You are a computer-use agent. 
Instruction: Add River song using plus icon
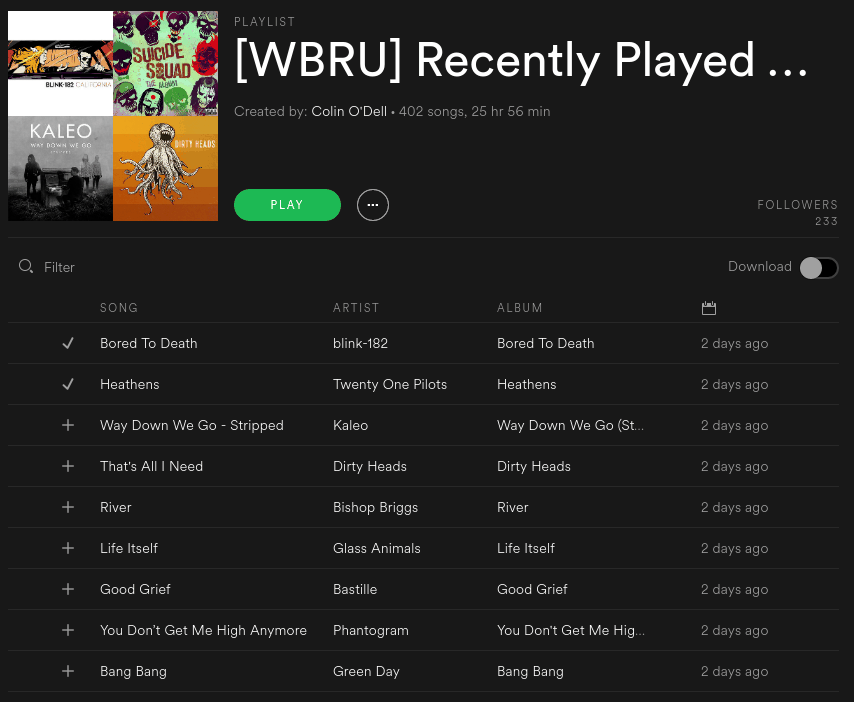68,507
